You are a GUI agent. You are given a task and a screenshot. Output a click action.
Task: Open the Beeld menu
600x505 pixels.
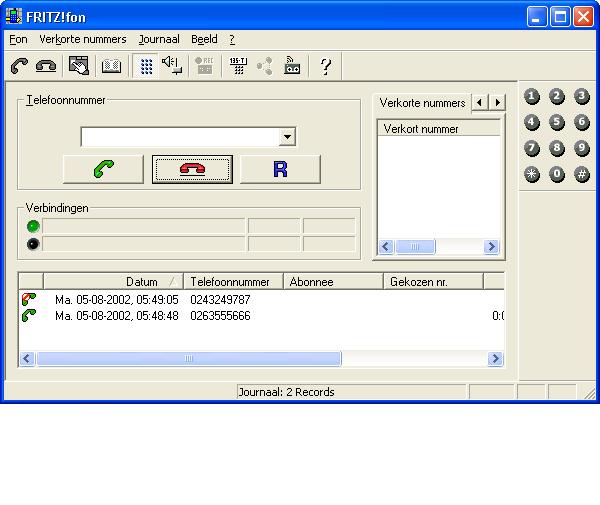coord(204,39)
